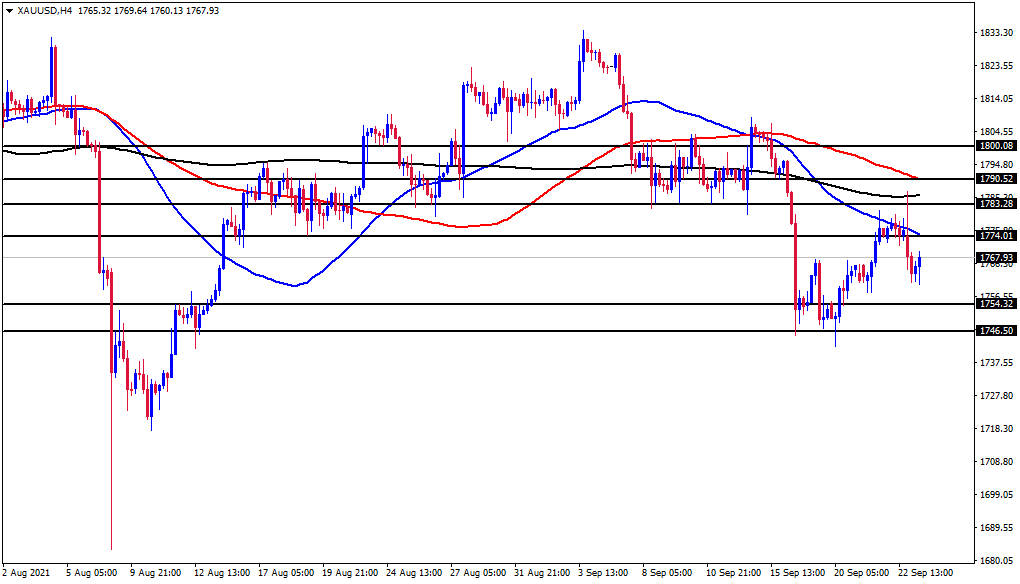Image resolution: width=1020 pixels, height=584 pixels.
Task: Click the 20 Sep 05:00 time label
Action: (x=862, y=573)
